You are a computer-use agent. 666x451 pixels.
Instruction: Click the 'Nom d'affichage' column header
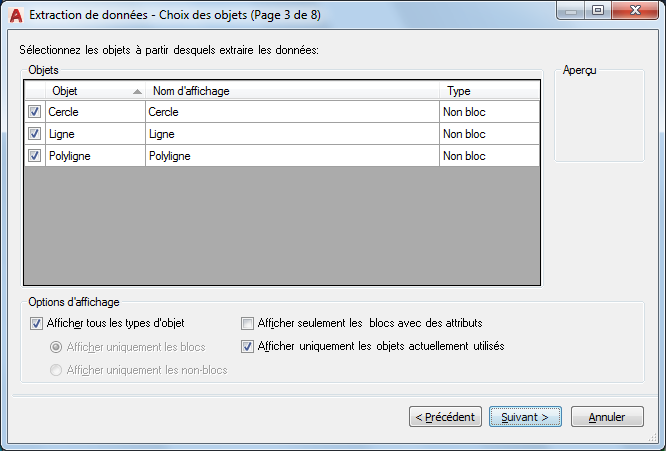(x=292, y=91)
